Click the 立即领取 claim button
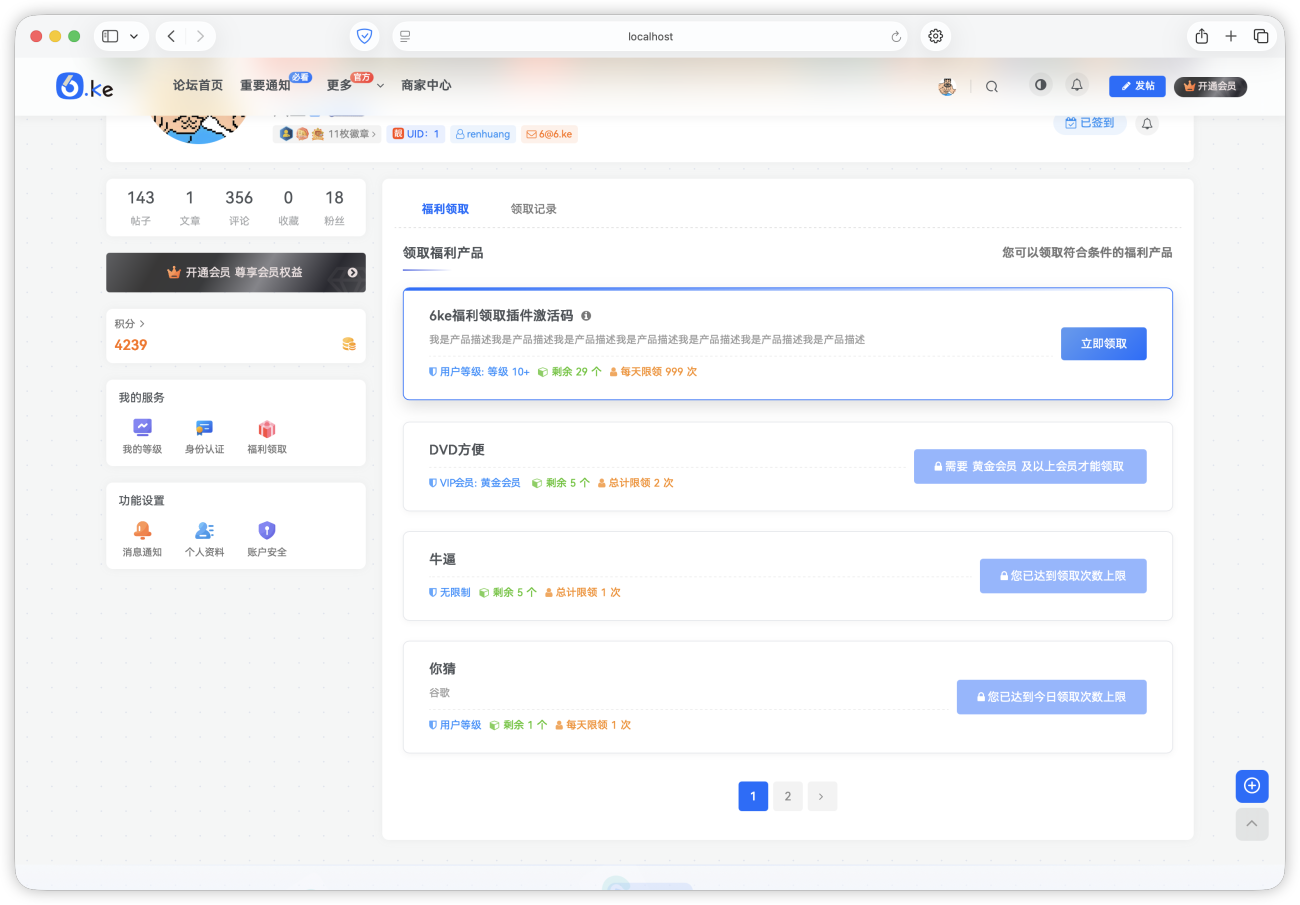 click(1103, 343)
